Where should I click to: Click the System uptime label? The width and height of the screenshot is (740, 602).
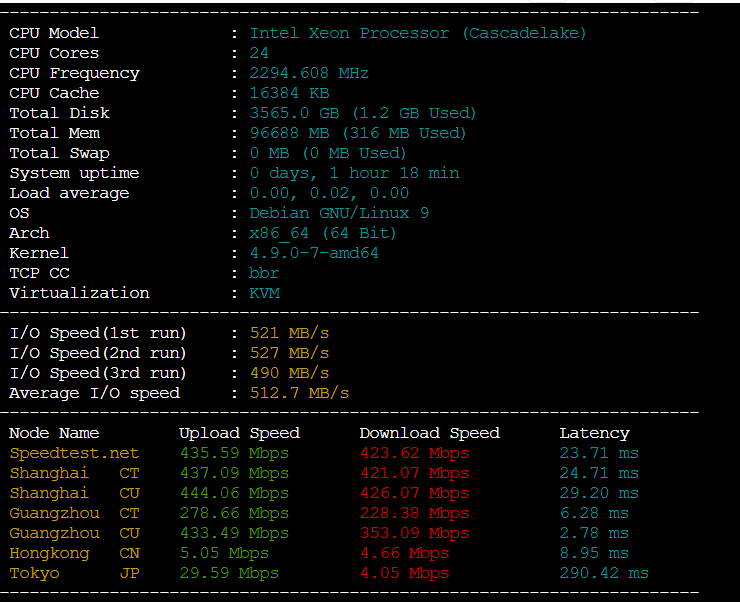coord(75,173)
